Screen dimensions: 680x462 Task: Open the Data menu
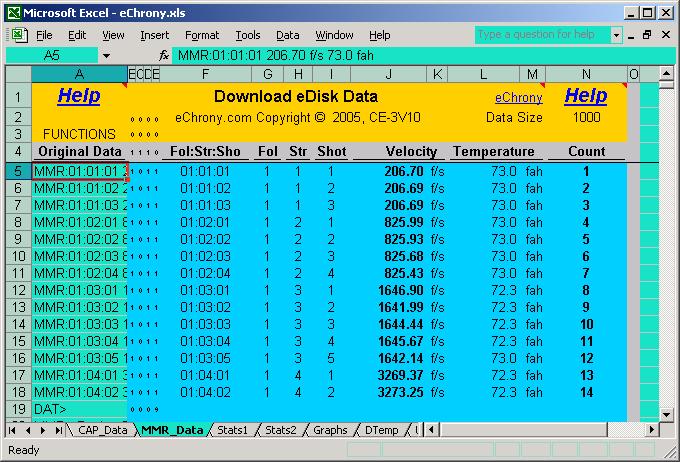point(288,35)
